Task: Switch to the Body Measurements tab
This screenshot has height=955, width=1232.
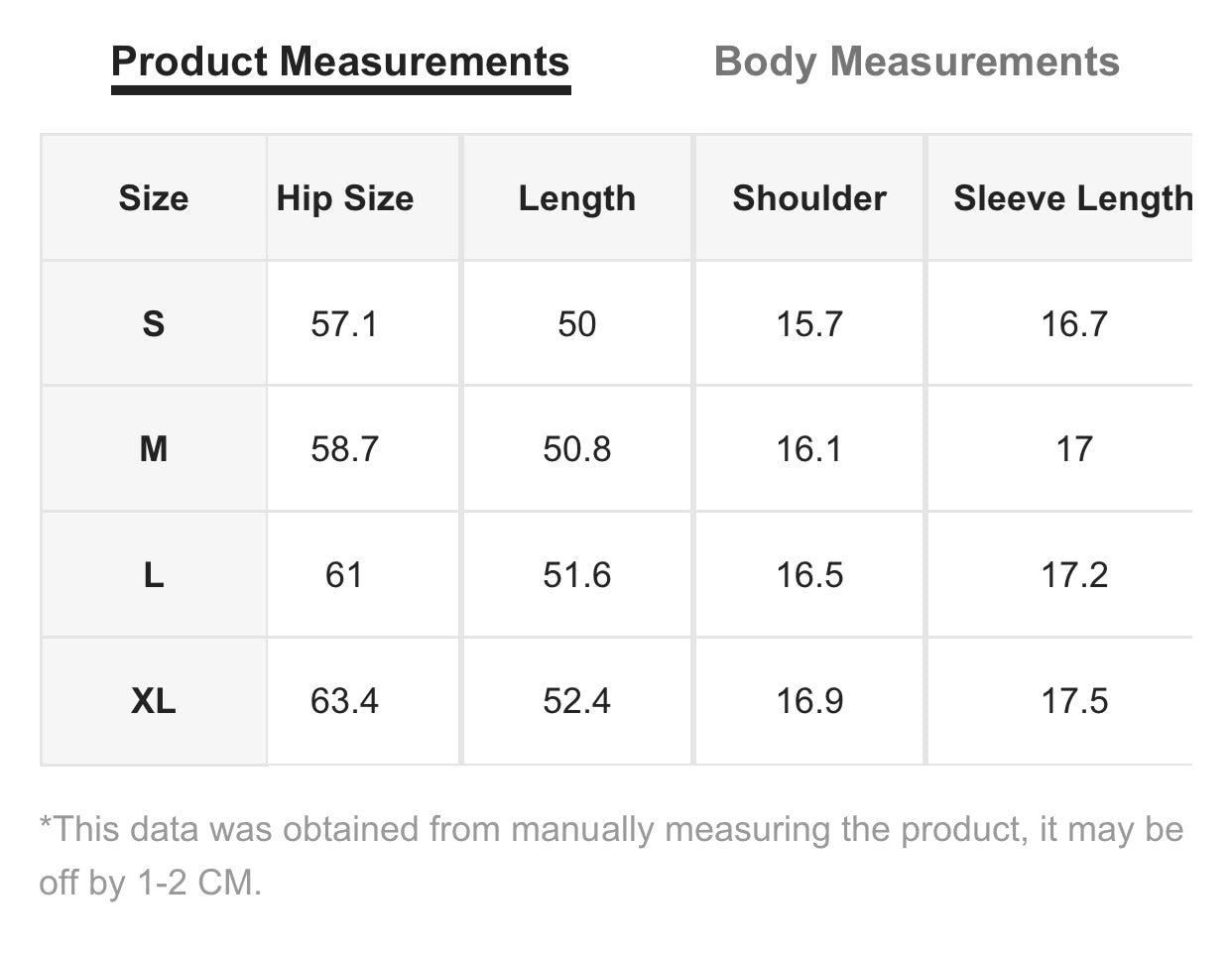Action: pyautogui.click(x=917, y=61)
